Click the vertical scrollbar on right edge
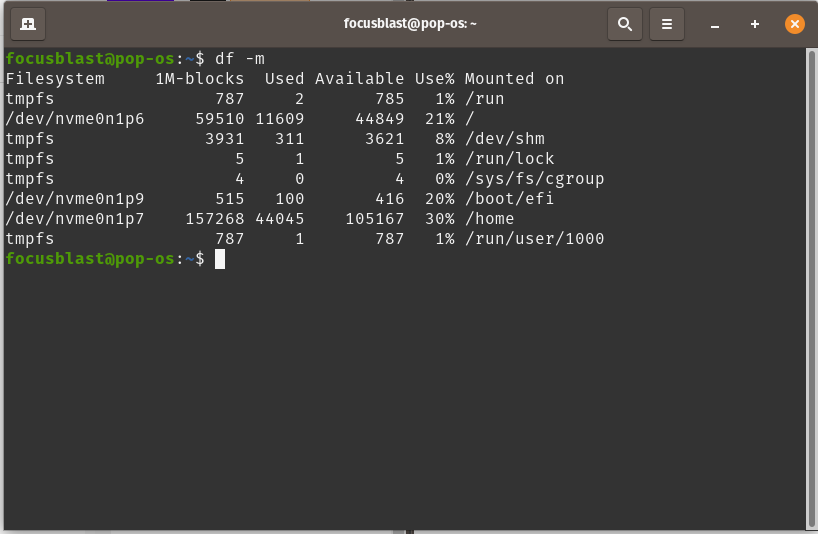This screenshot has height=534, width=818. coord(811,288)
